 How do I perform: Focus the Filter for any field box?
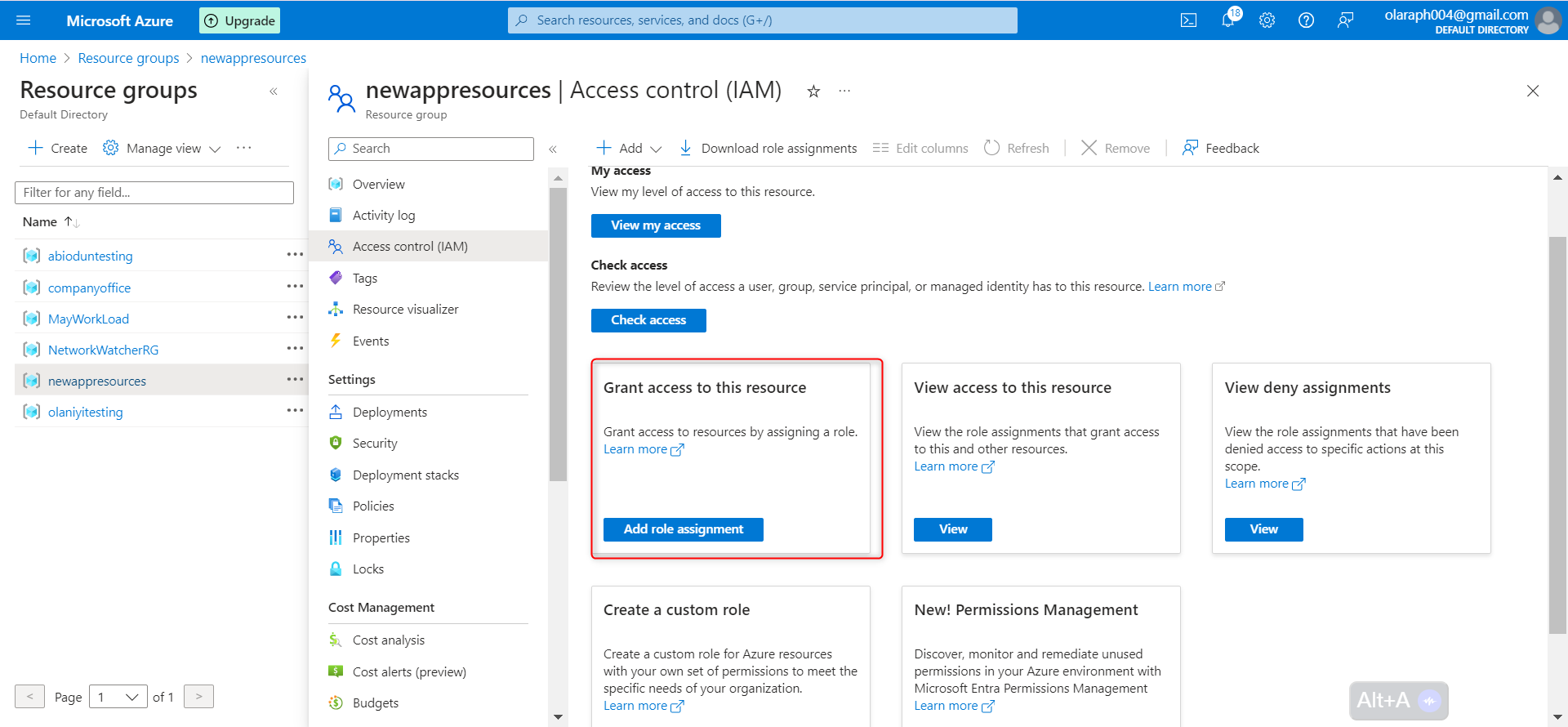pos(154,193)
